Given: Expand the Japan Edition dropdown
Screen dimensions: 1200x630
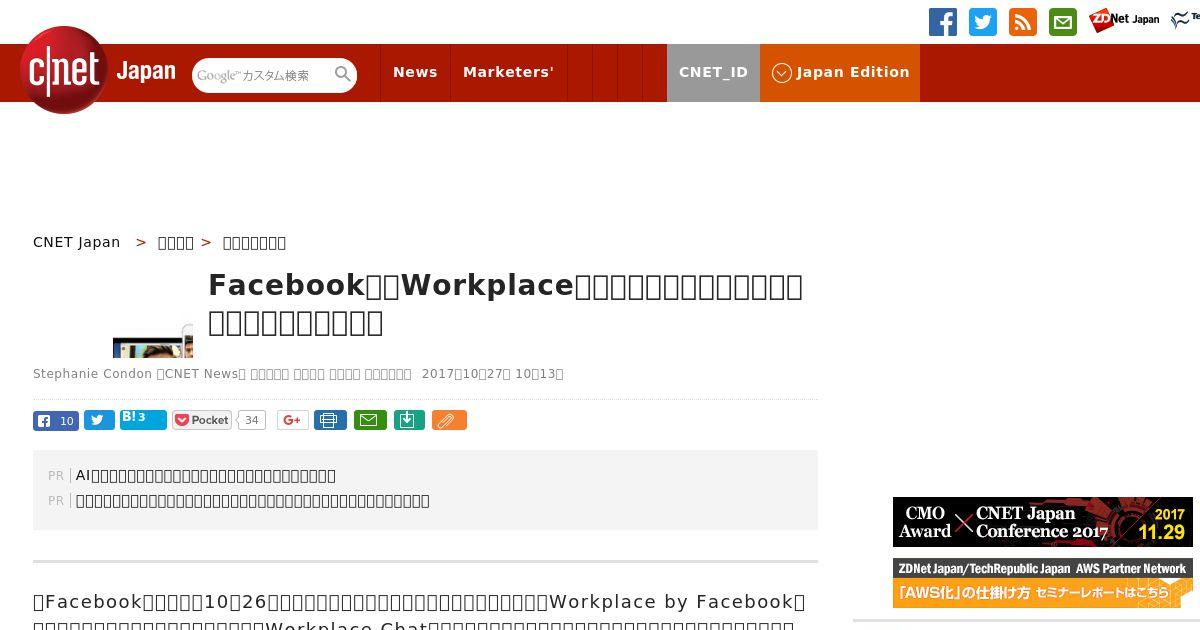Looking at the screenshot, I should tap(840, 72).
